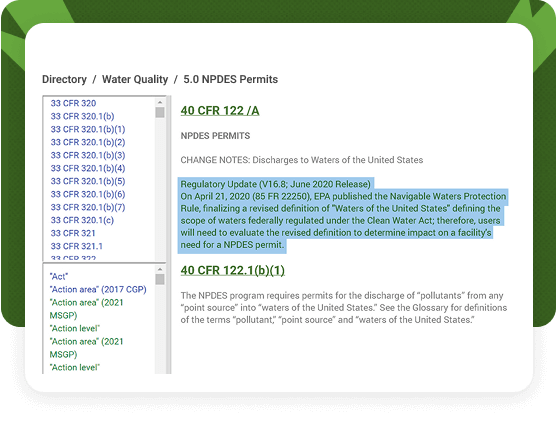Viewport: 558px width, 421px height.
Task: Go to Water Quality breadcrumb
Action: pyautogui.click(x=135, y=79)
